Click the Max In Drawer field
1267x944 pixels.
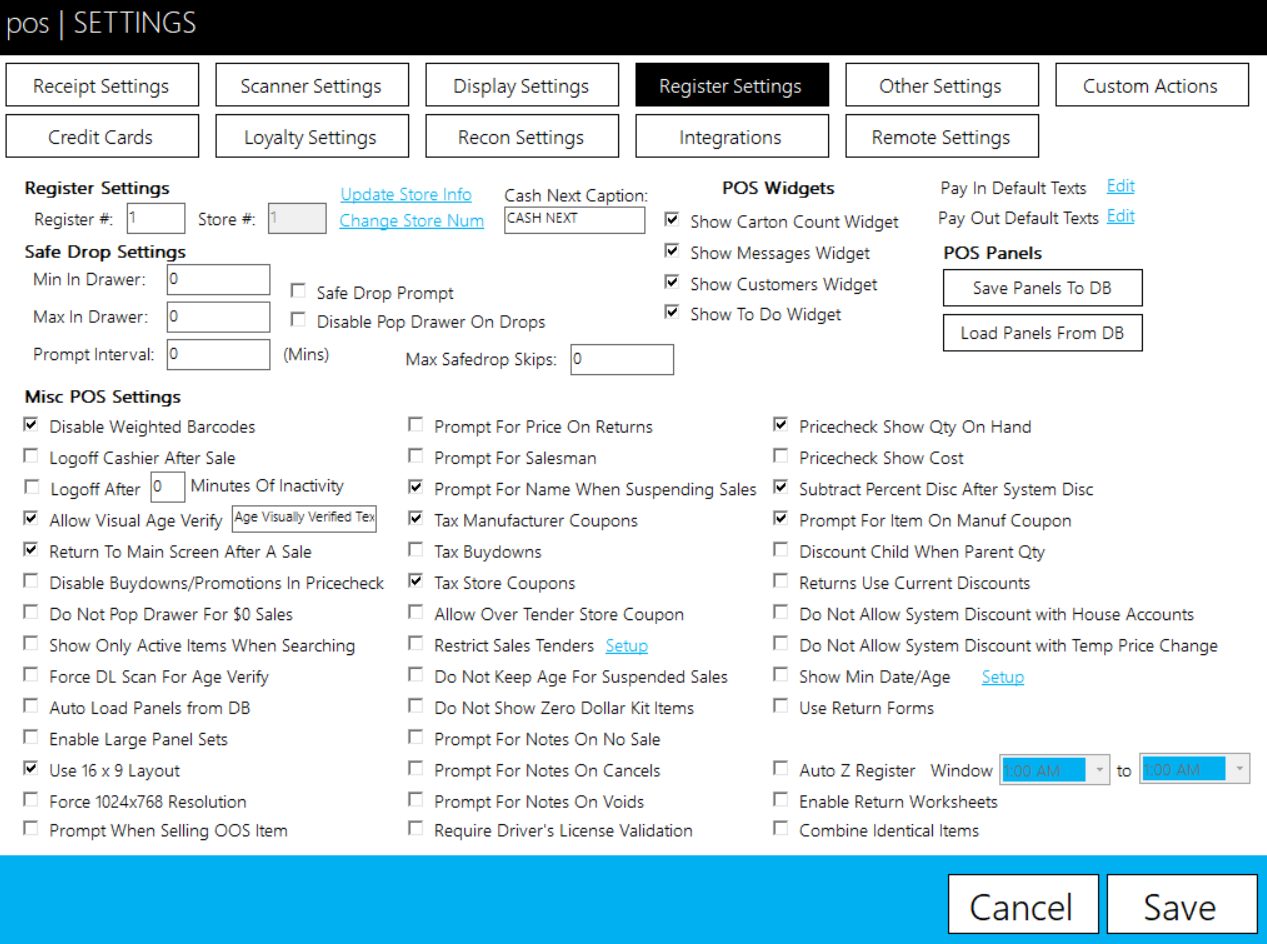point(218,317)
